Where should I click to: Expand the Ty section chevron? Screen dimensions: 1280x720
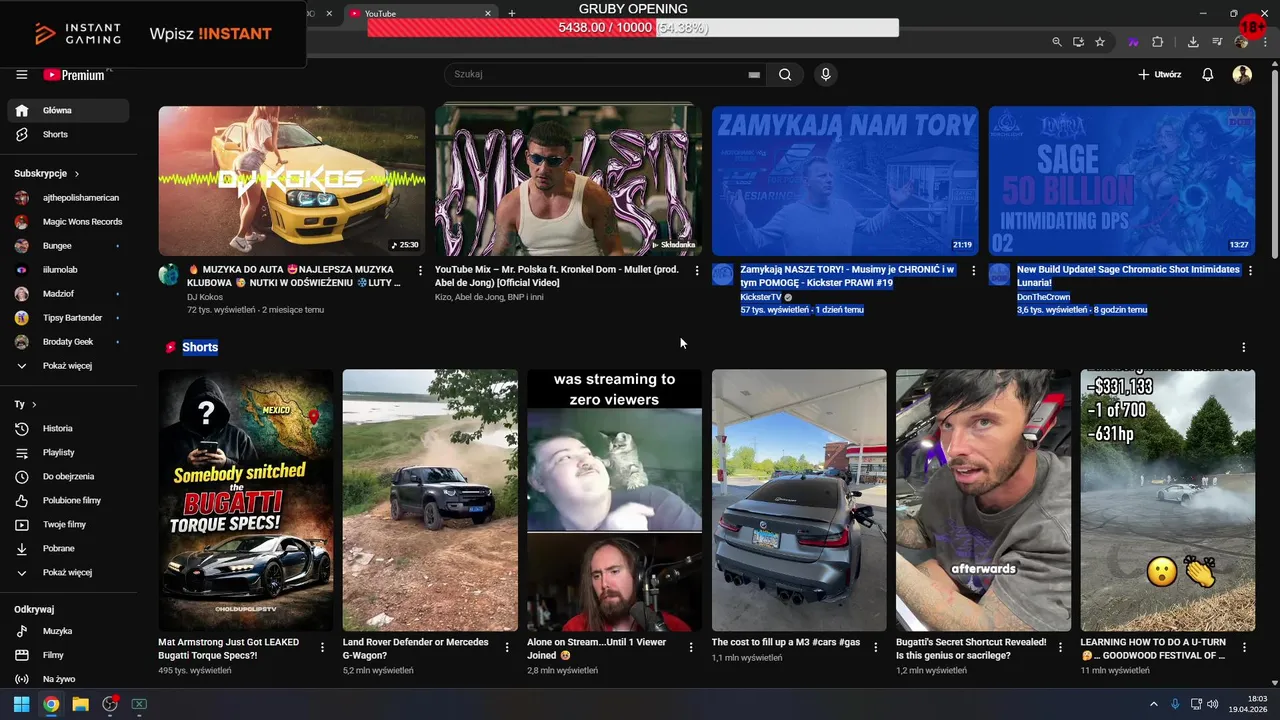34,405
